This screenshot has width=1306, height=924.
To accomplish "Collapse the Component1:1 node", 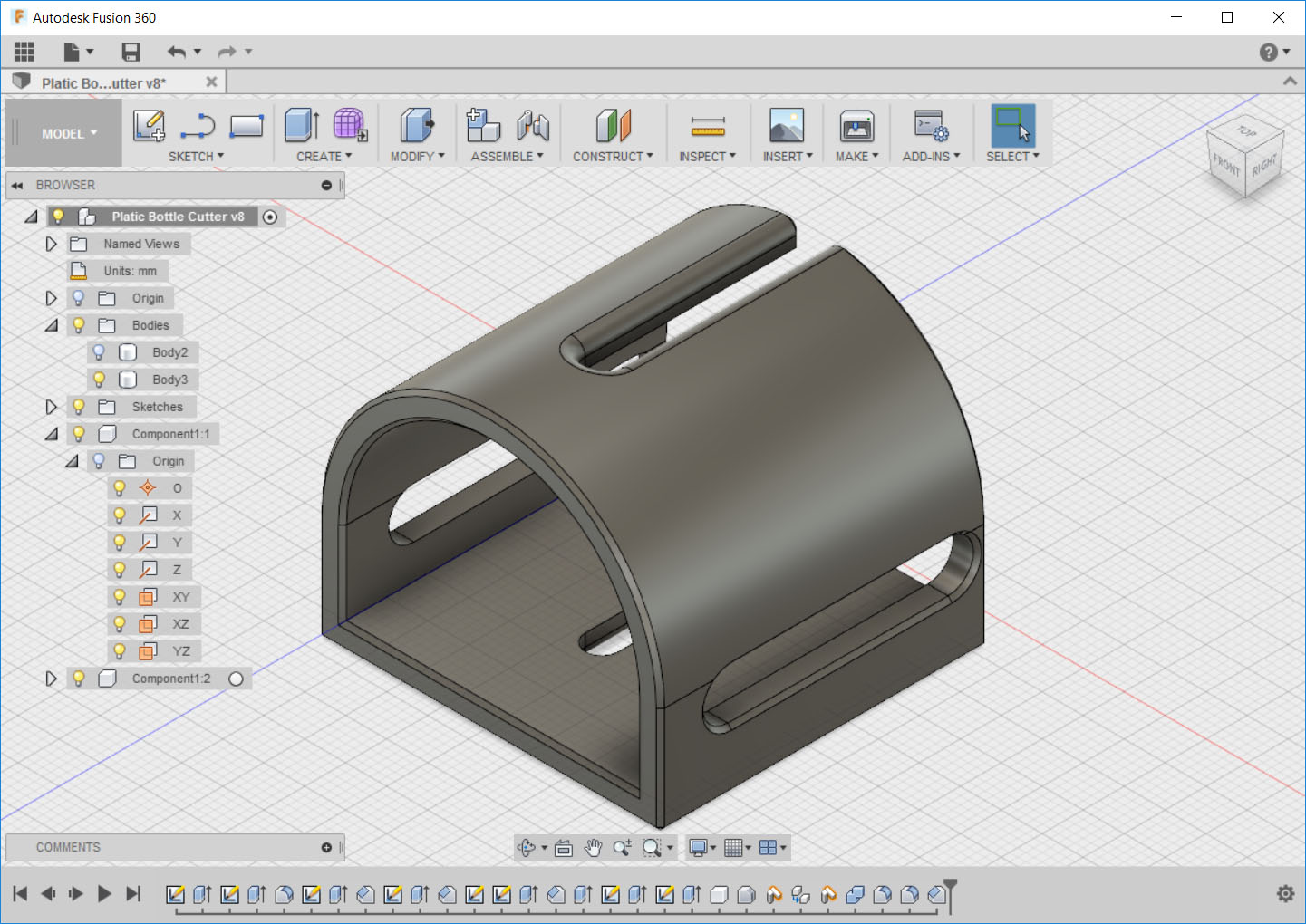I will [x=51, y=434].
